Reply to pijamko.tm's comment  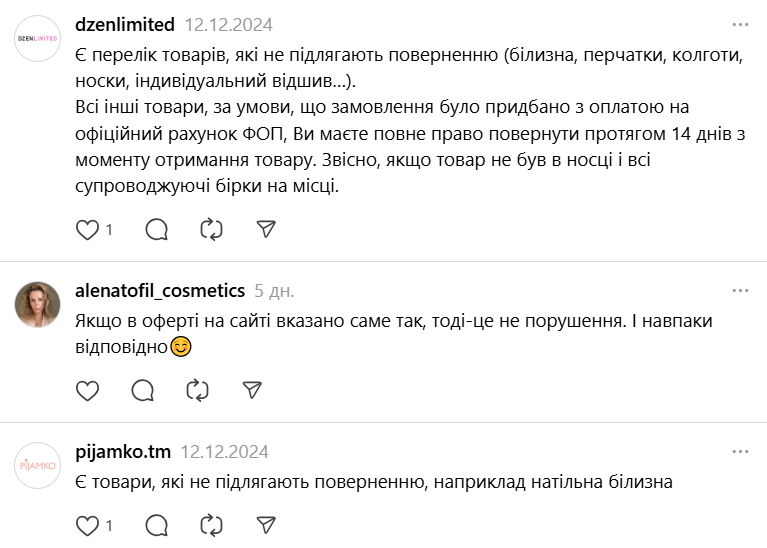point(157,524)
